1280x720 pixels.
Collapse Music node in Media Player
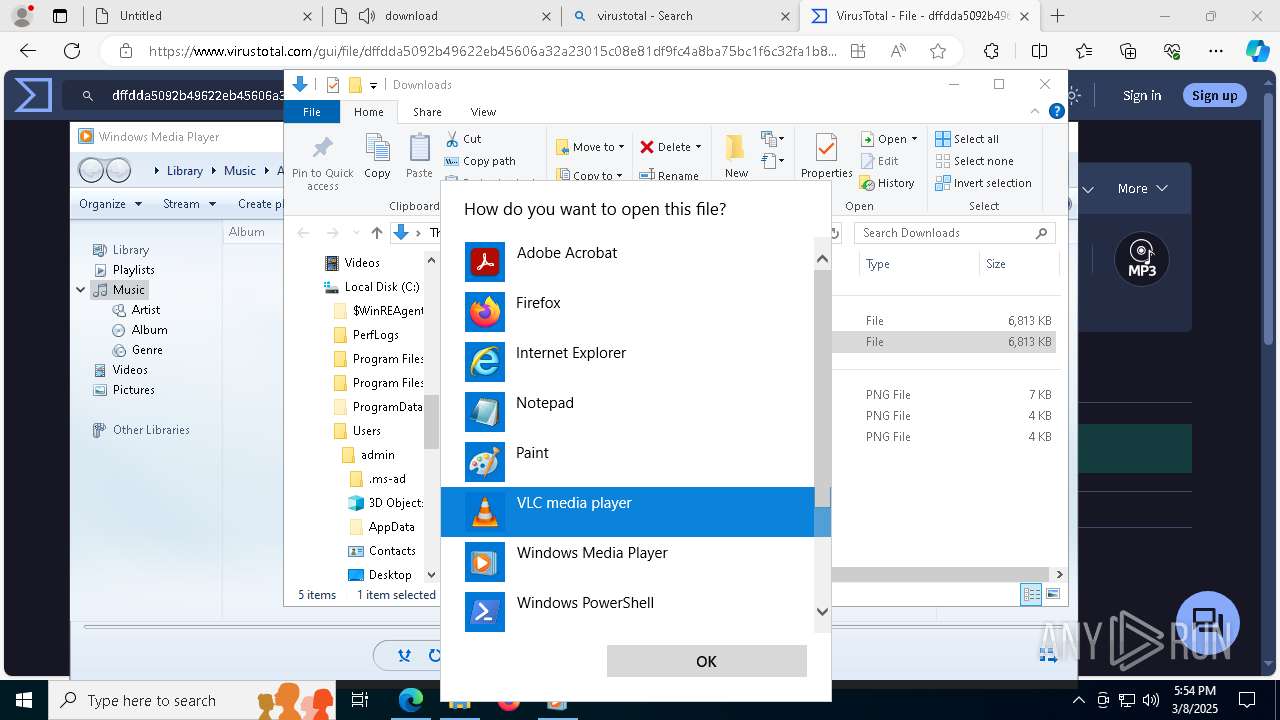(x=81, y=290)
